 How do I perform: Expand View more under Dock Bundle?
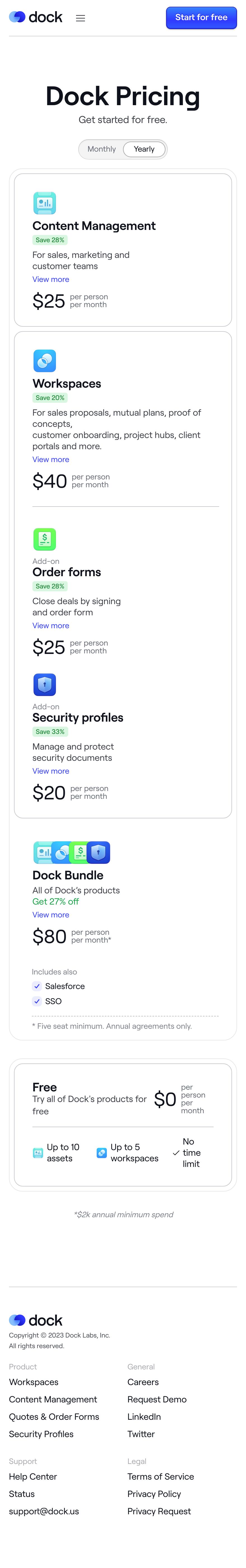click(x=51, y=915)
